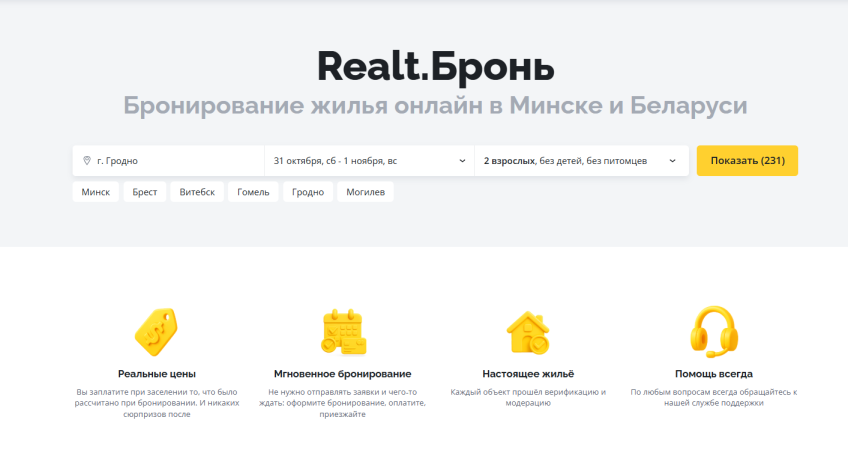Open the guests selector 2 взрослых
Screen dimensions: 848x456
click(582, 161)
